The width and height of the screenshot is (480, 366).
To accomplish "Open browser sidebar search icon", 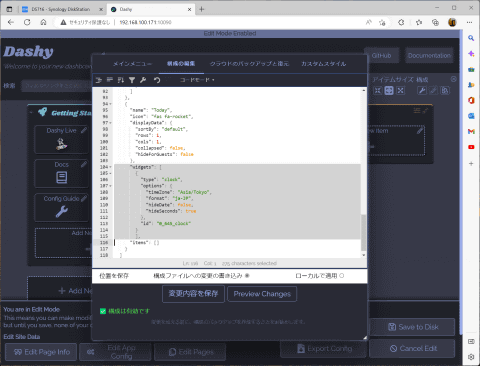I will [x=471, y=38].
